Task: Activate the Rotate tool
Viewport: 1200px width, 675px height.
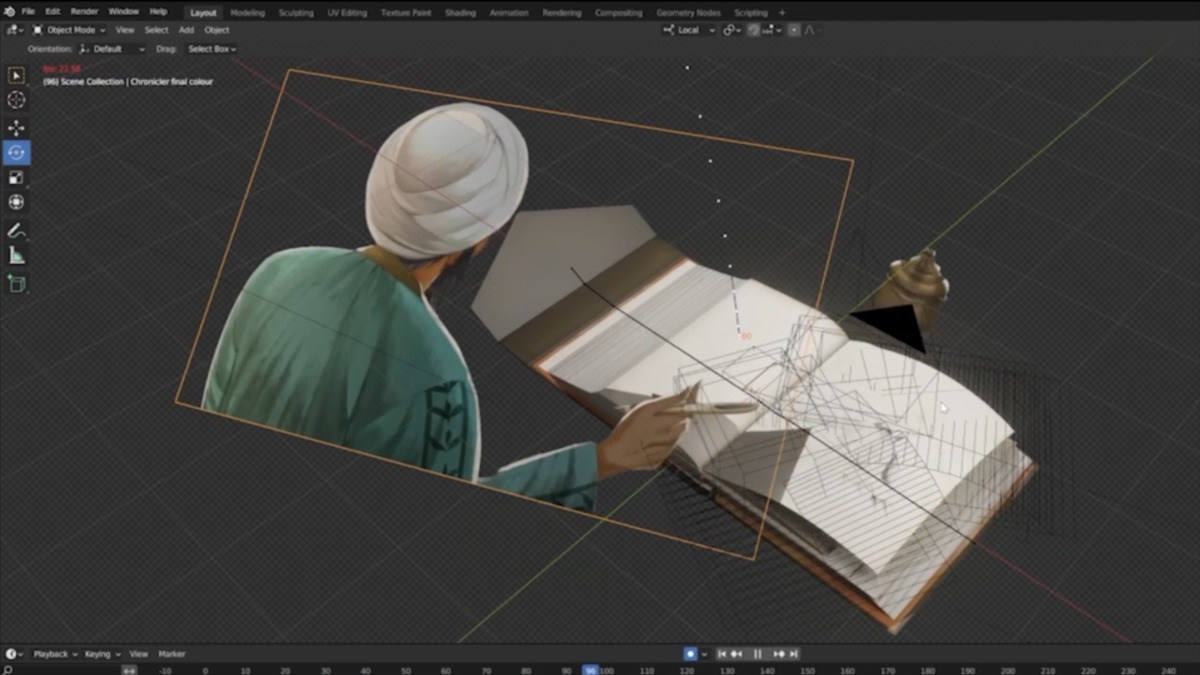Action: point(16,153)
